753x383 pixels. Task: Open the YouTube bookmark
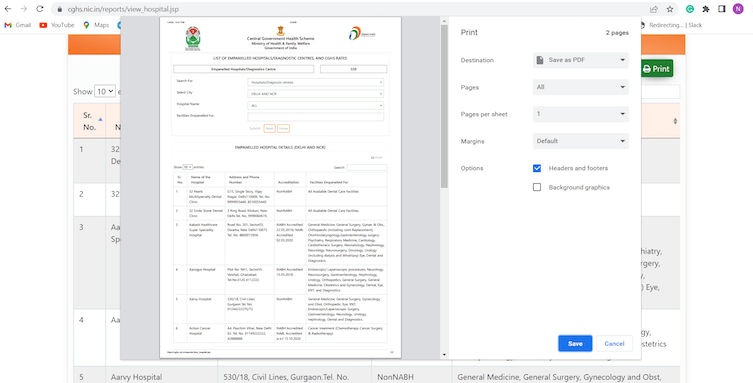(x=57, y=25)
